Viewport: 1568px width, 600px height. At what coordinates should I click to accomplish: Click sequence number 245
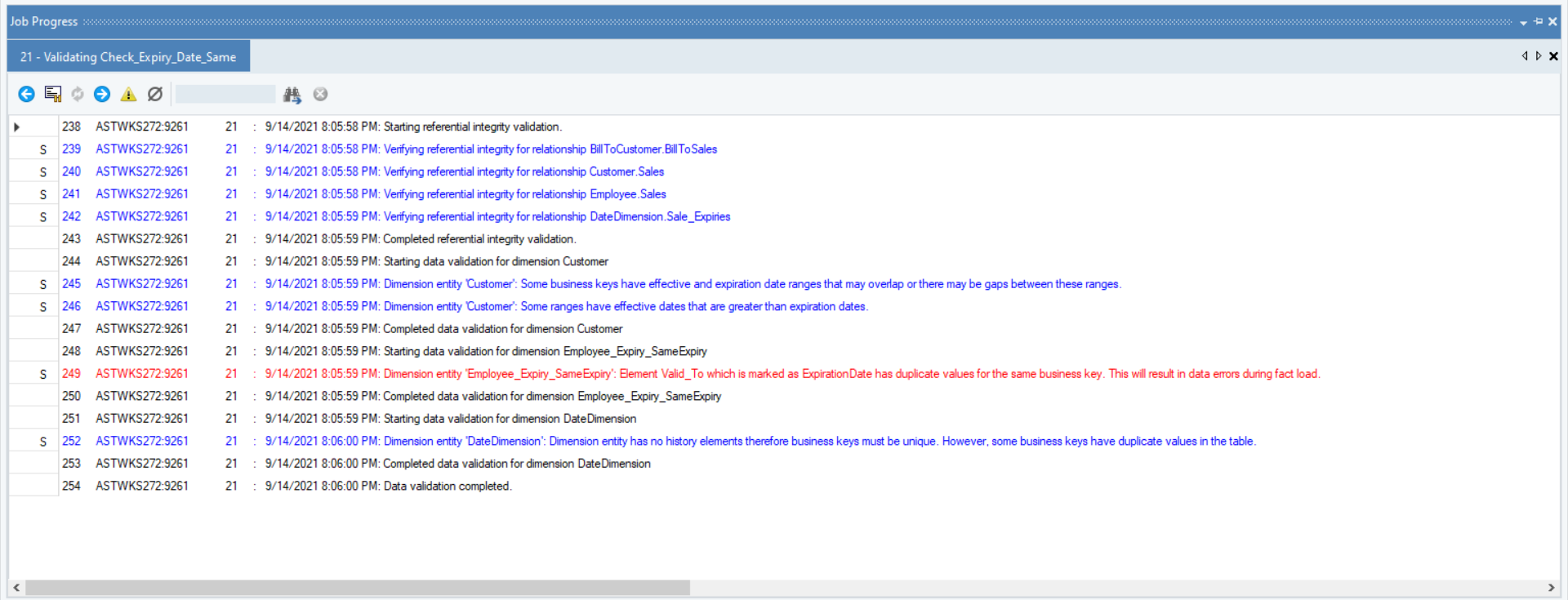pos(71,284)
